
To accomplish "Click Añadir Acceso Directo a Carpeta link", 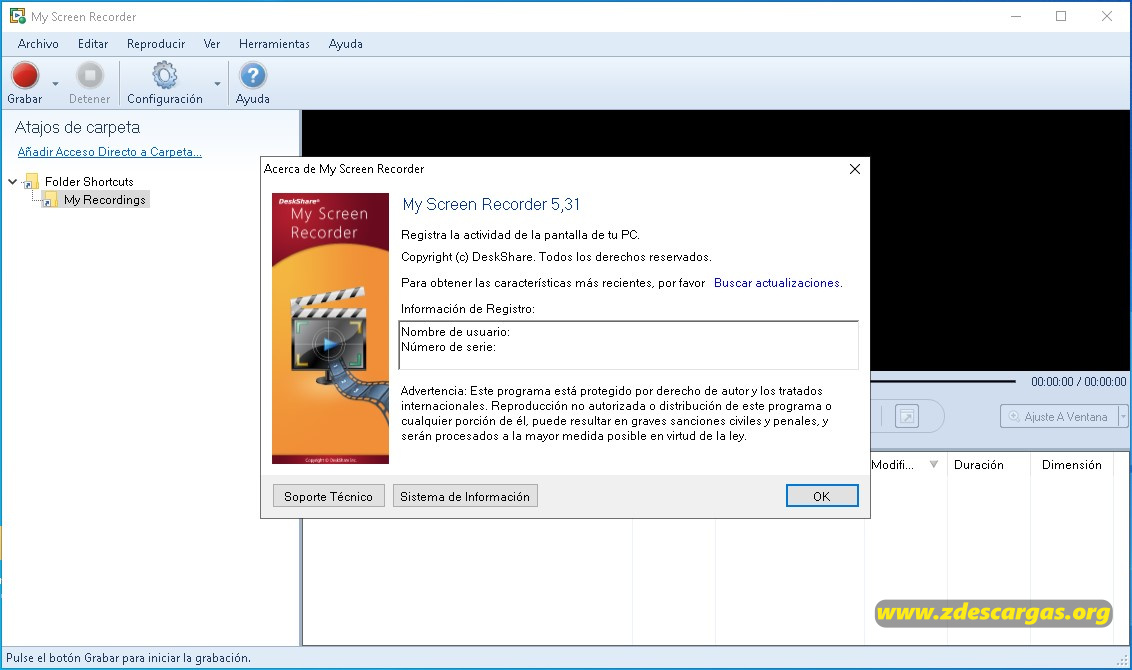I will 110,152.
